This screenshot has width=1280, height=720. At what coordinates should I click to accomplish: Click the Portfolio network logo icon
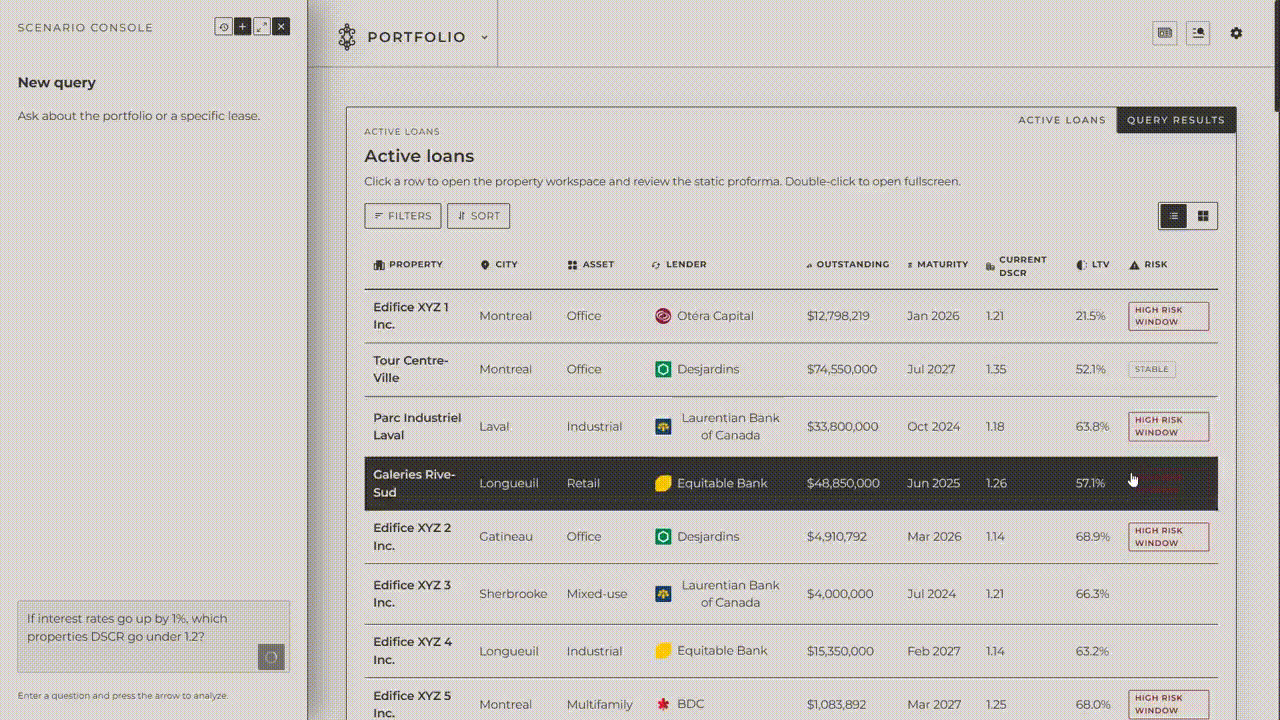point(347,36)
